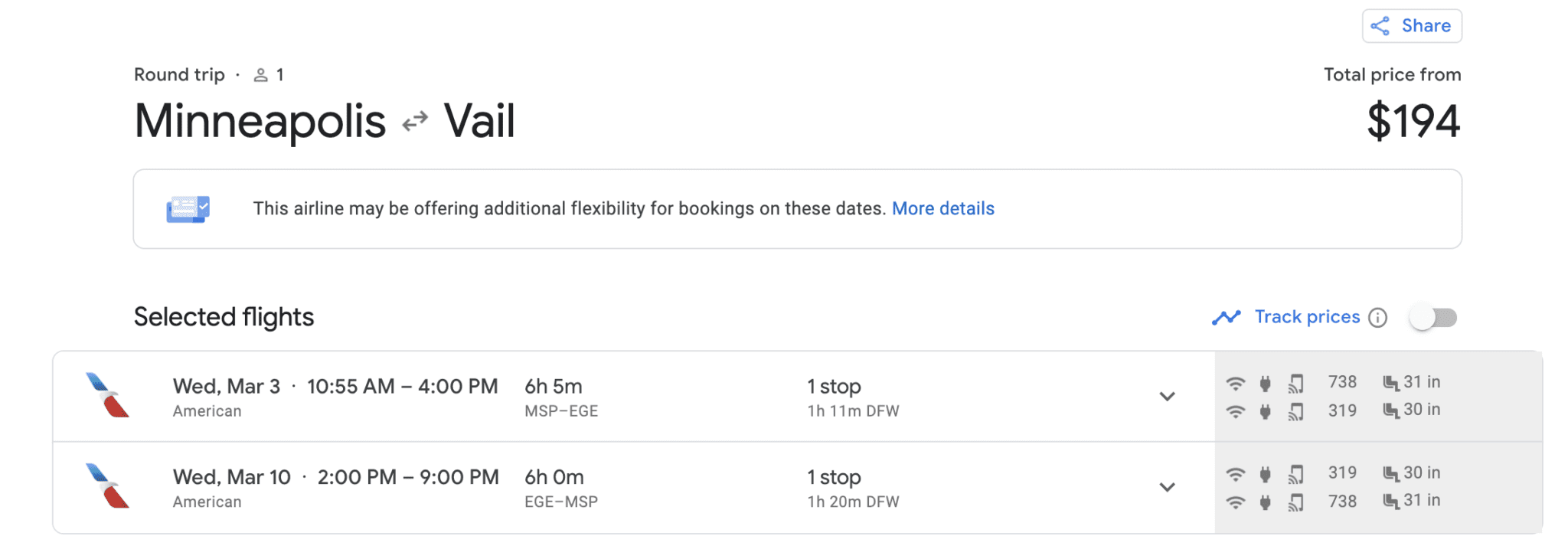Click the streaming media icon on the Mar 3 flight
1568x559 pixels.
coord(1298,382)
